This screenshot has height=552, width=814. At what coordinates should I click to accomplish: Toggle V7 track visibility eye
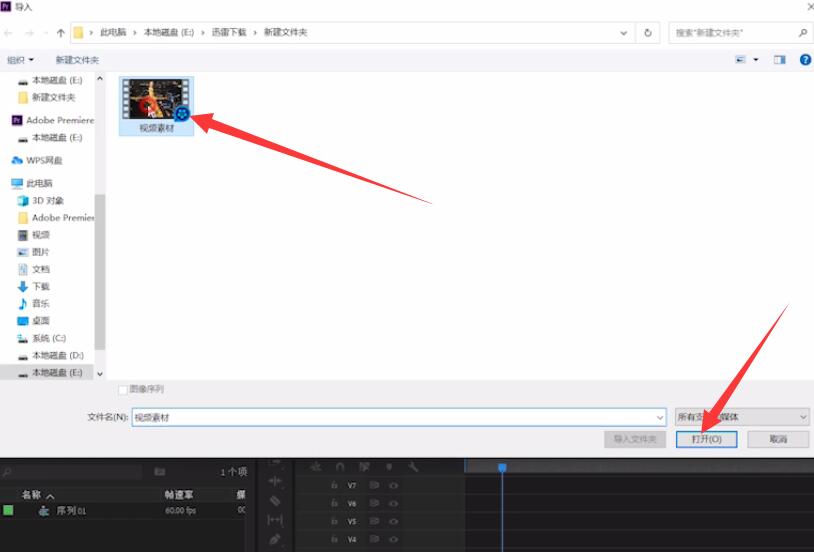tap(393, 485)
